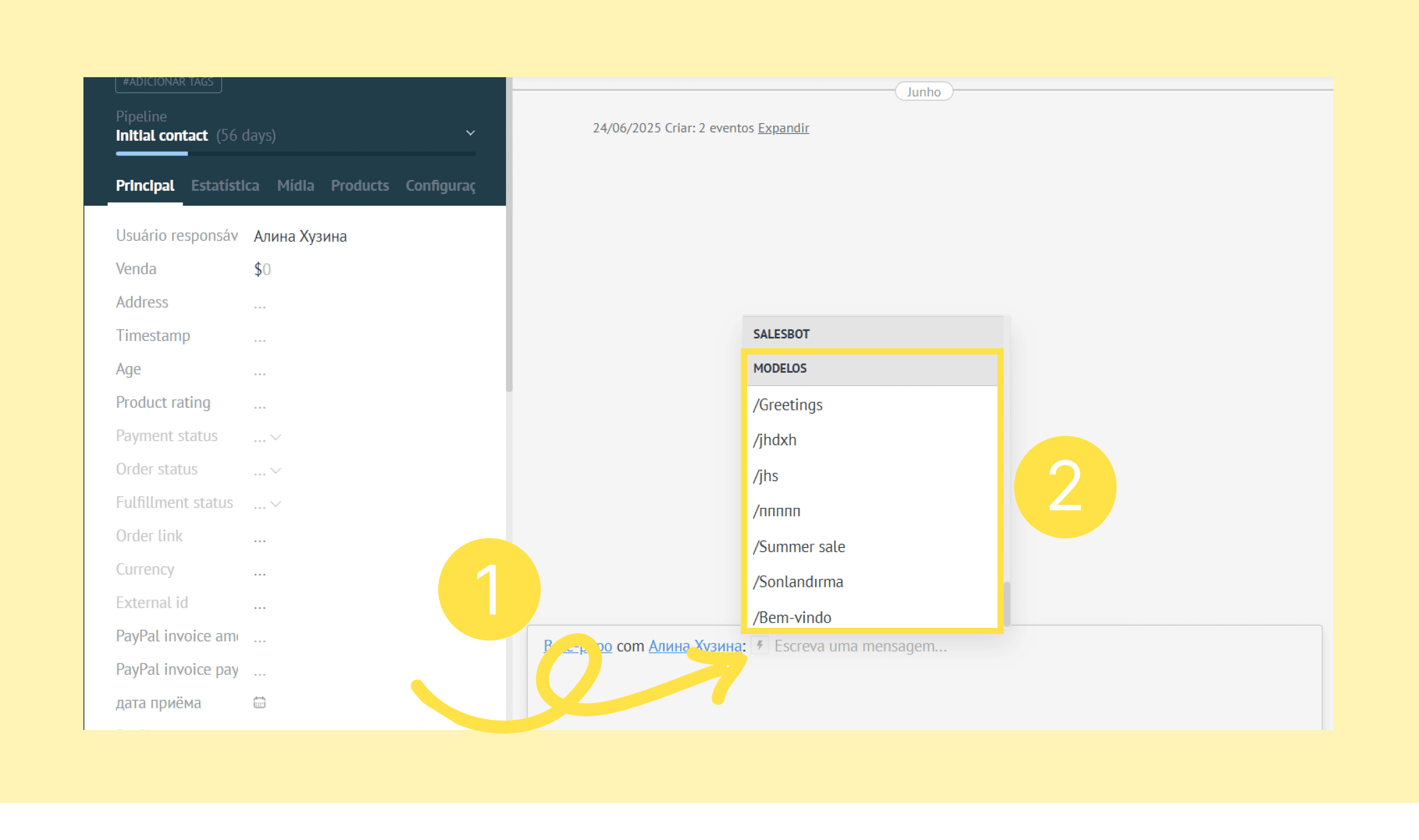Open the Payment status dropdown
The height and width of the screenshot is (840, 1419).
[x=275, y=437]
